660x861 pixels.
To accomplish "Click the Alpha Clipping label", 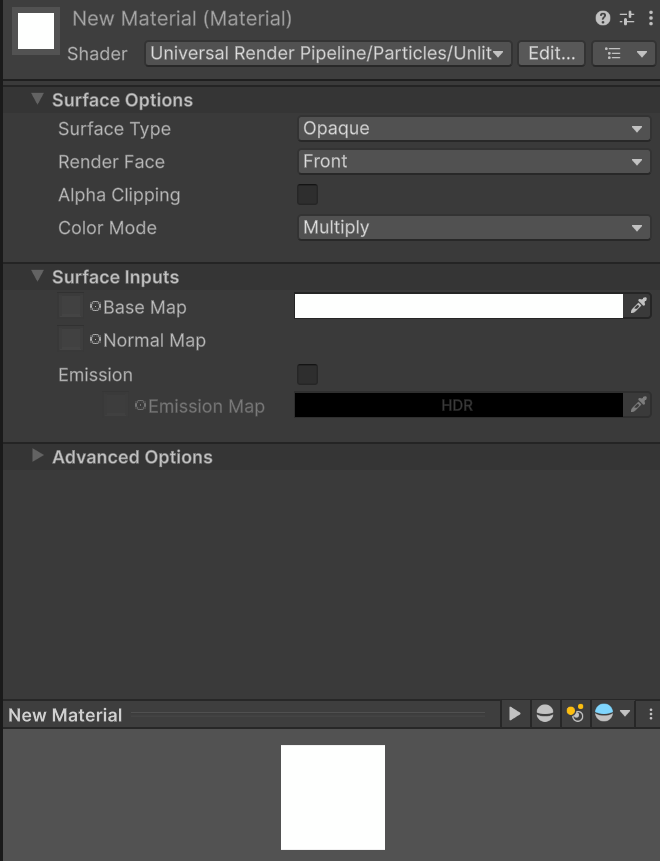I will pyautogui.click(x=119, y=195).
